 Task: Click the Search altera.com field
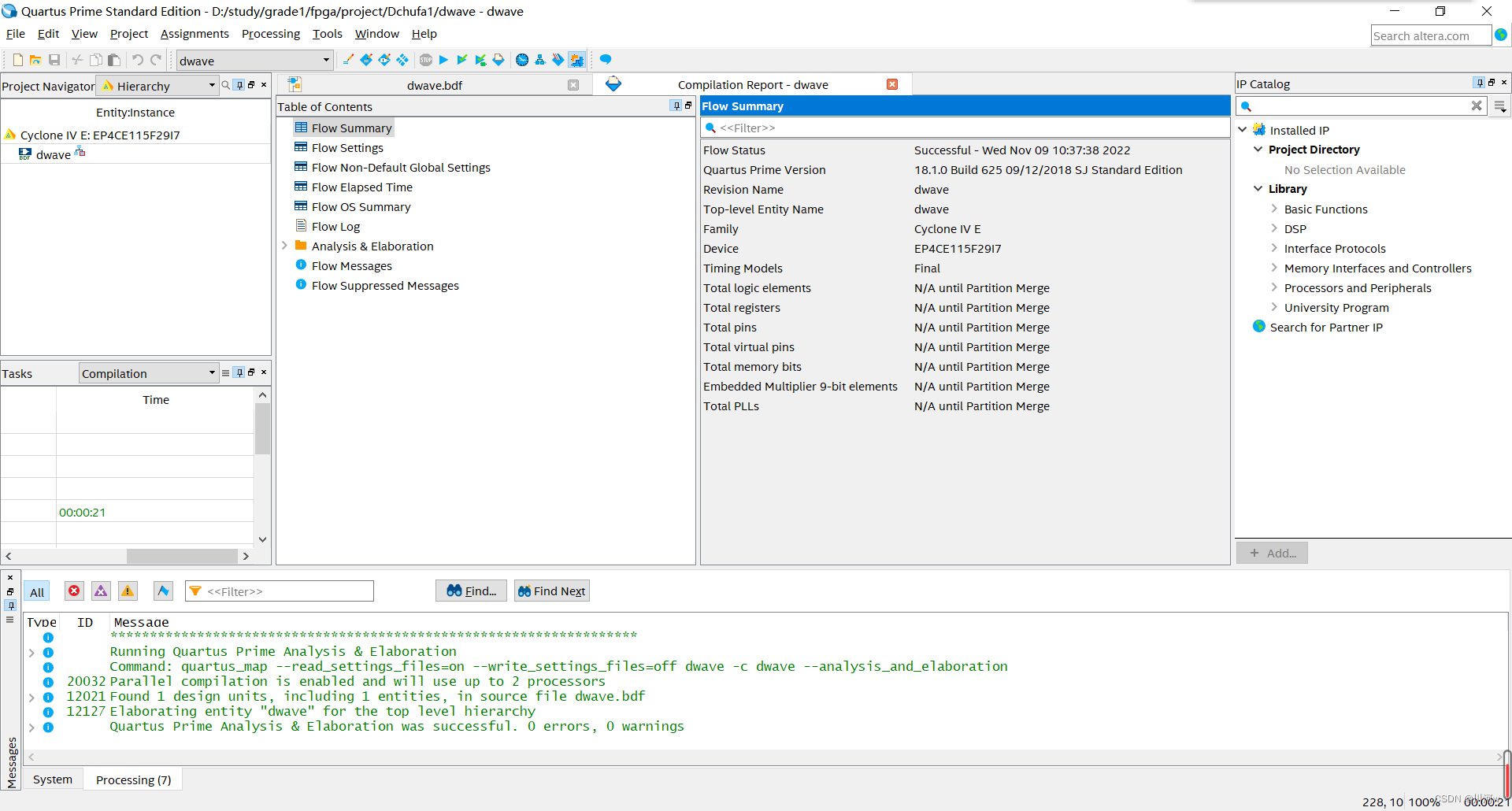click(1431, 35)
